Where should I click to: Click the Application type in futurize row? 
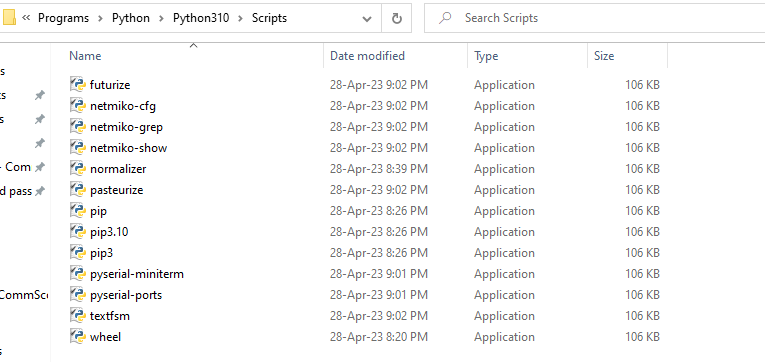point(504,85)
